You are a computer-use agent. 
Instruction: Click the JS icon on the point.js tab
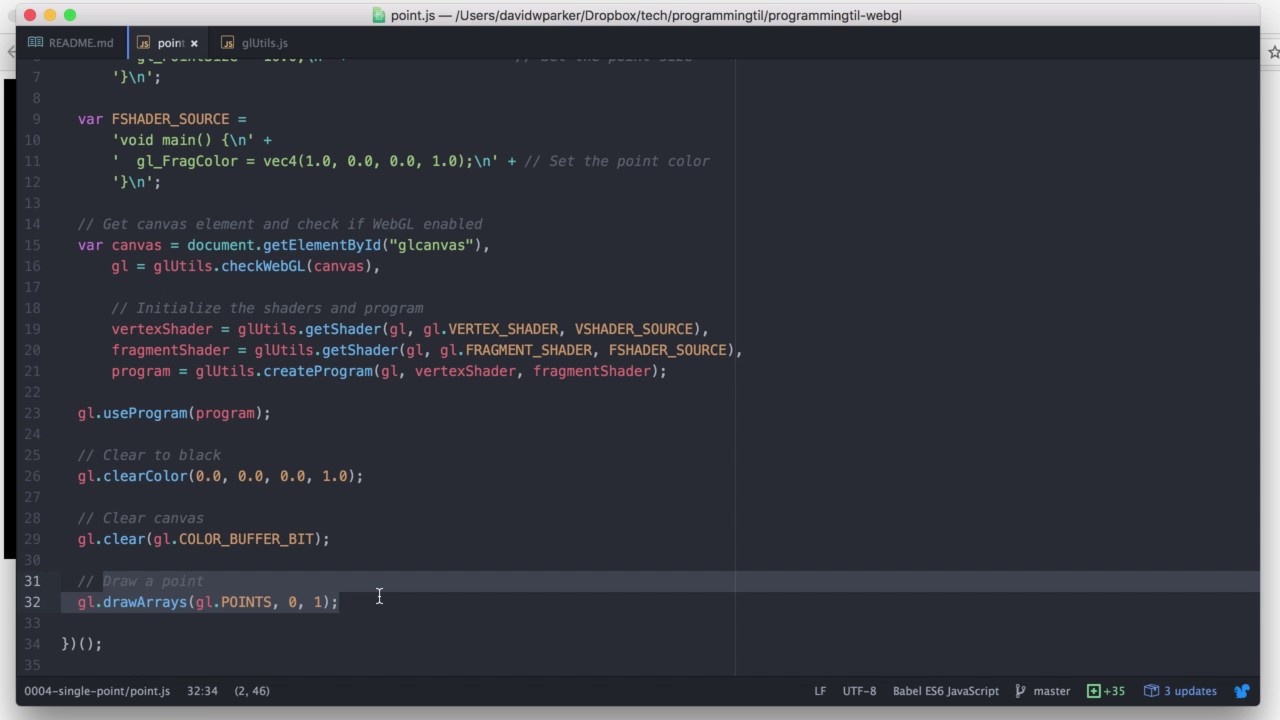pos(143,43)
